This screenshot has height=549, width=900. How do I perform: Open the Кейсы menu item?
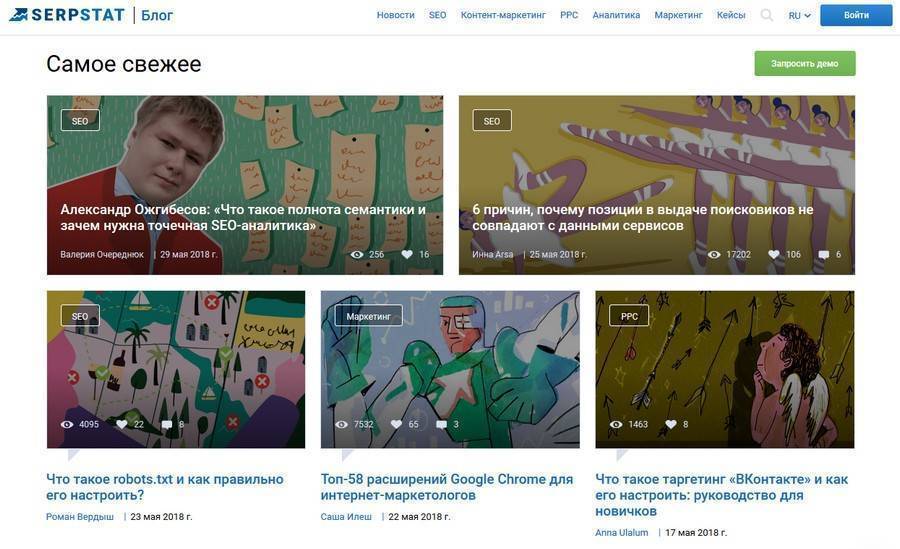click(x=731, y=15)
